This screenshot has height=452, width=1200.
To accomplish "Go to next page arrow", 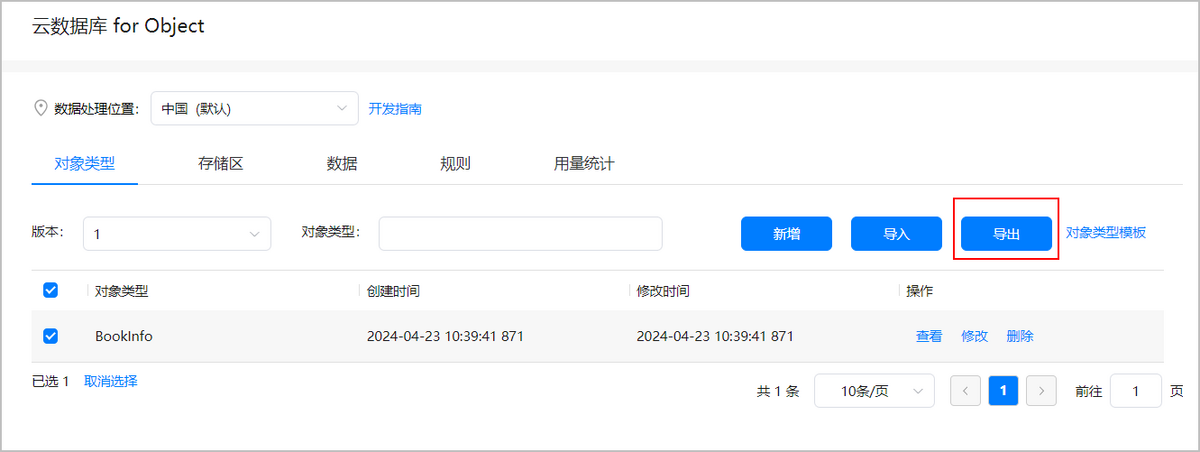I will coord(1042,391).
